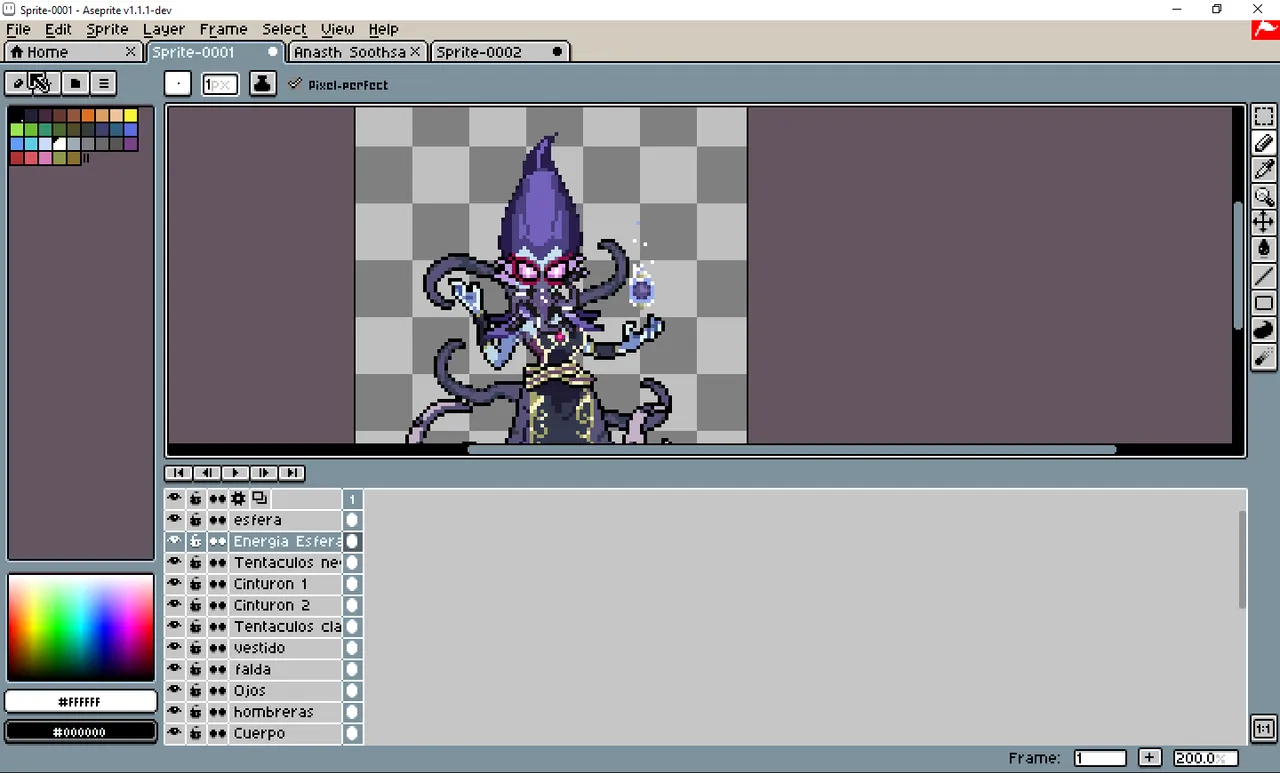The width and height of the screenshot is (1280, 773).
Task: Open palette presets folder button
Action: pyautogui.click(x=75, y=83)
